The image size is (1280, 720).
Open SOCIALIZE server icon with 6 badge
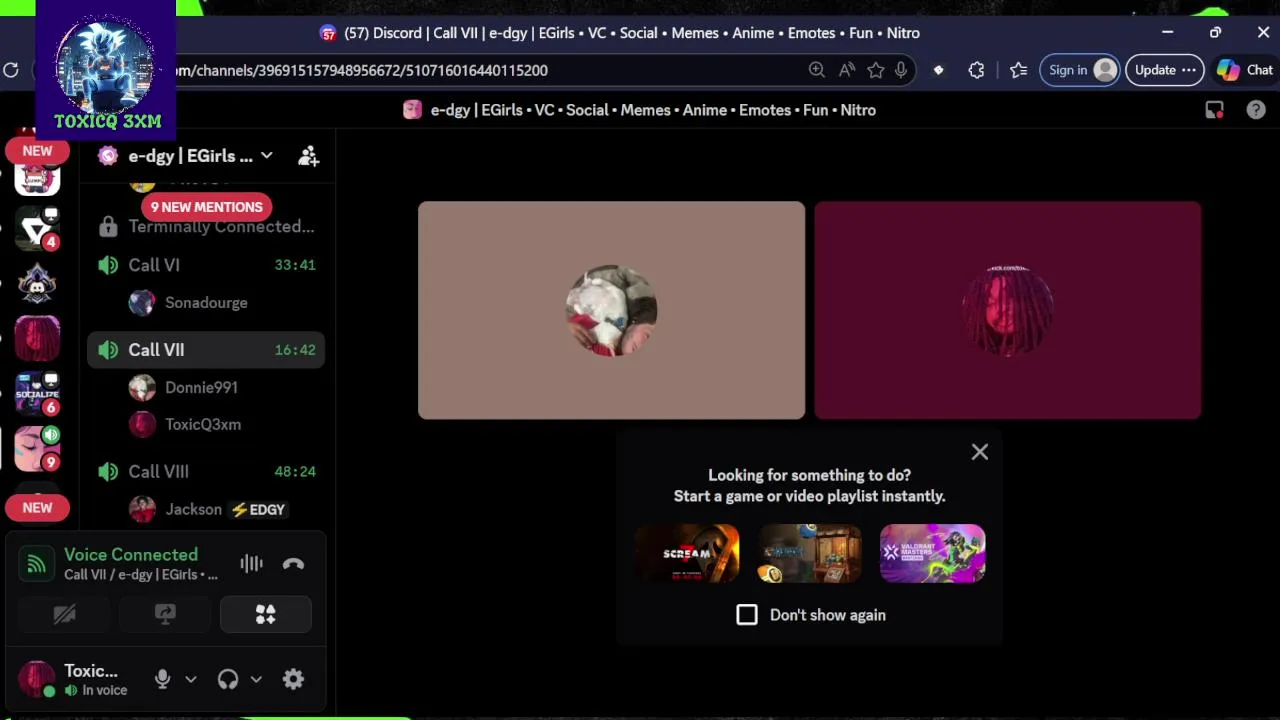[x=38, y=393]
